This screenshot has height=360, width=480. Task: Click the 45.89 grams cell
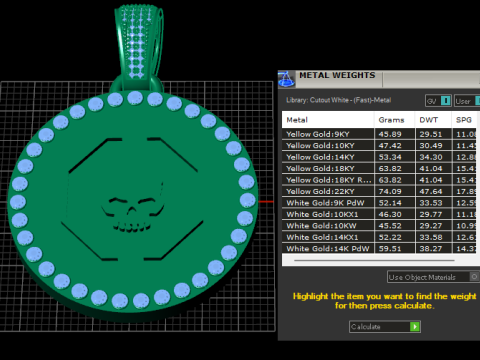point(395,134)
